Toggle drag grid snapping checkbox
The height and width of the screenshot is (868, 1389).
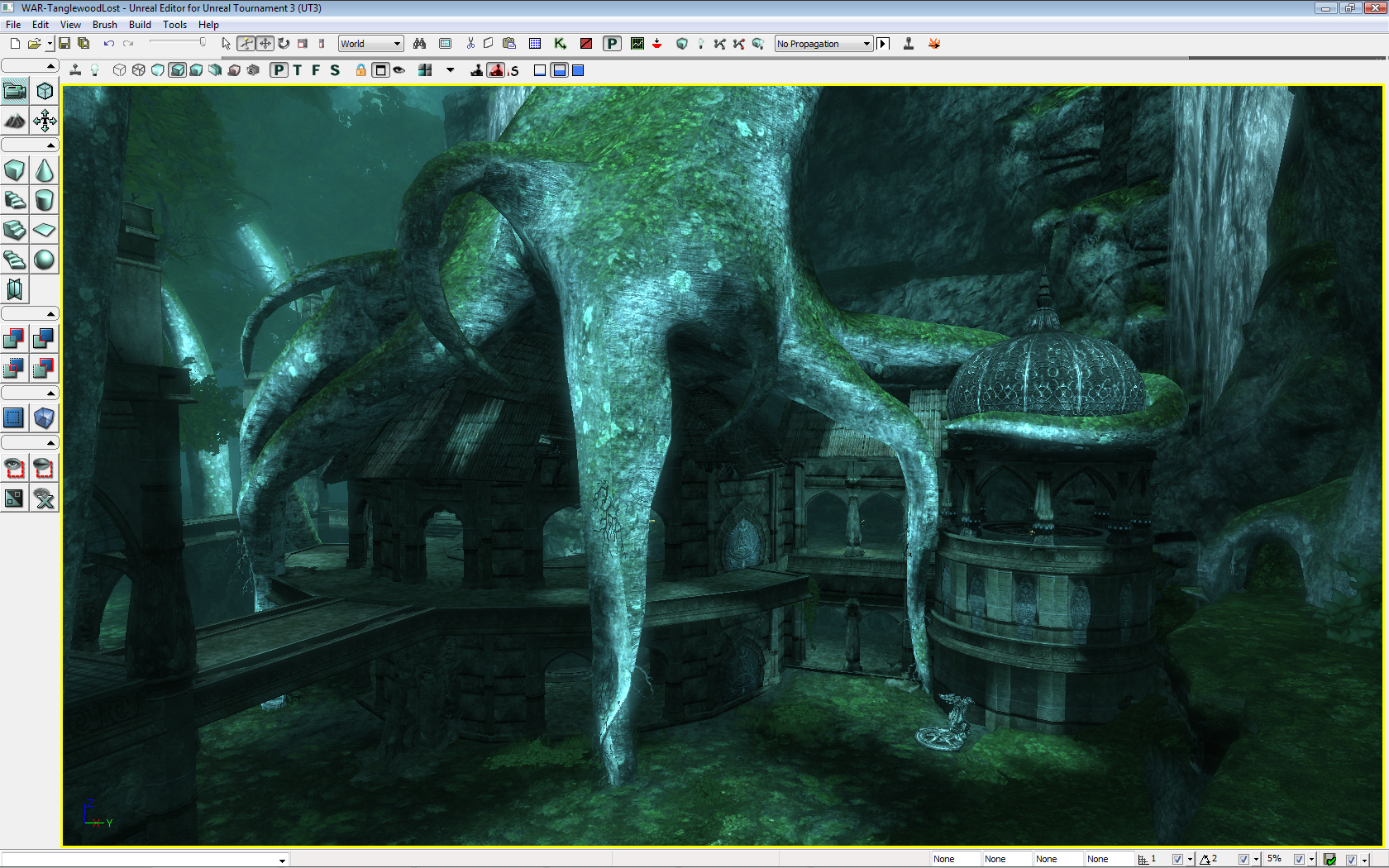1177,860
